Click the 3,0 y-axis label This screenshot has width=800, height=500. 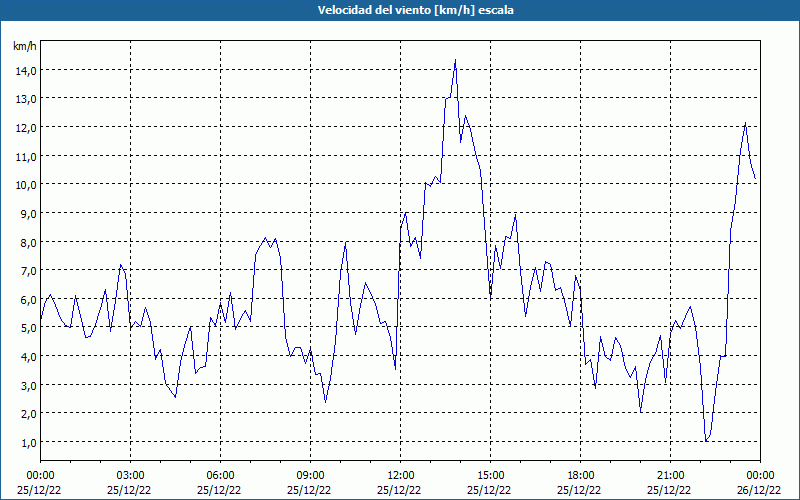pyautogui.click(x=29, y=386)
